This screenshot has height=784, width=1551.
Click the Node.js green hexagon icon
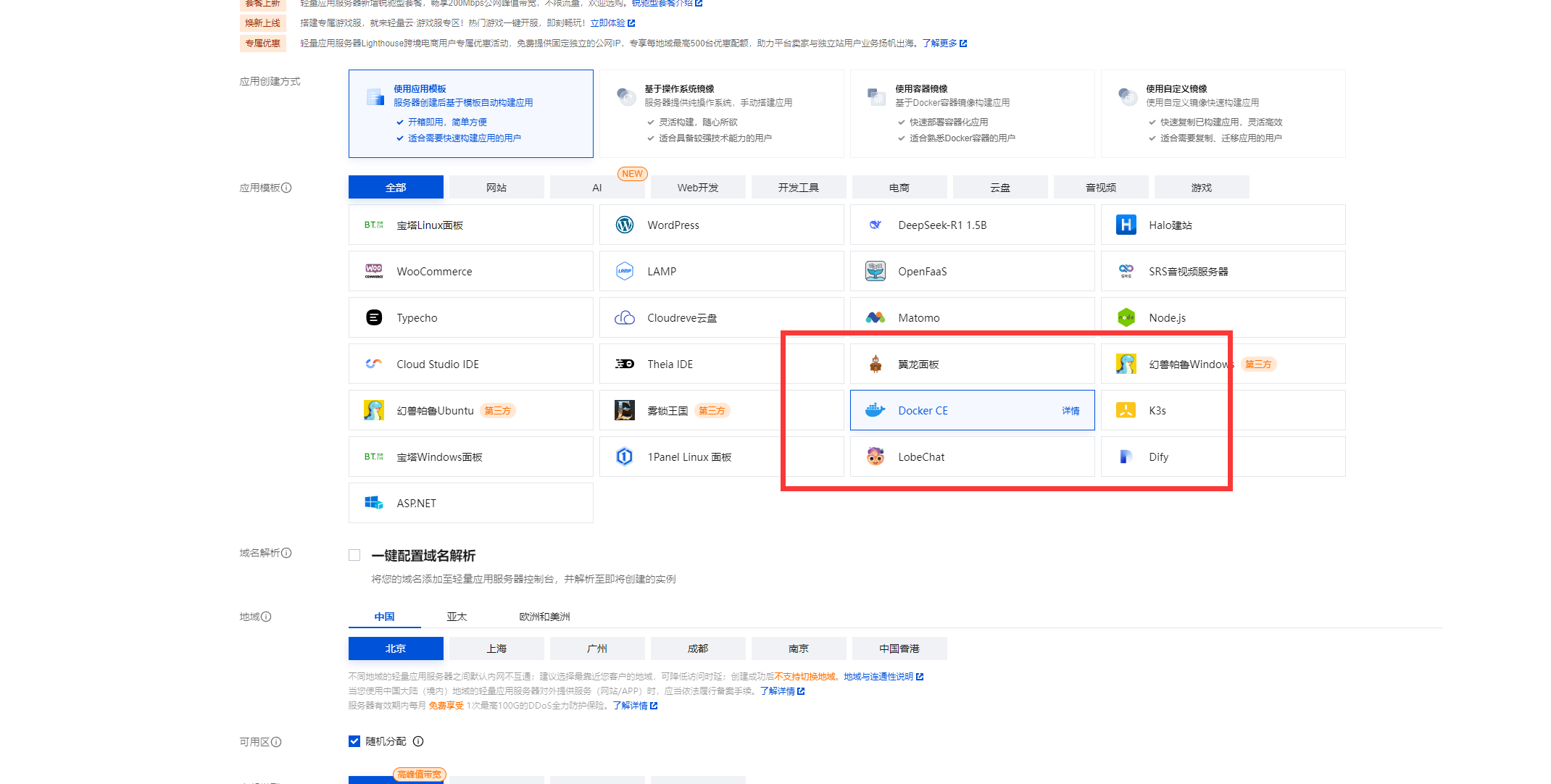1126,318
